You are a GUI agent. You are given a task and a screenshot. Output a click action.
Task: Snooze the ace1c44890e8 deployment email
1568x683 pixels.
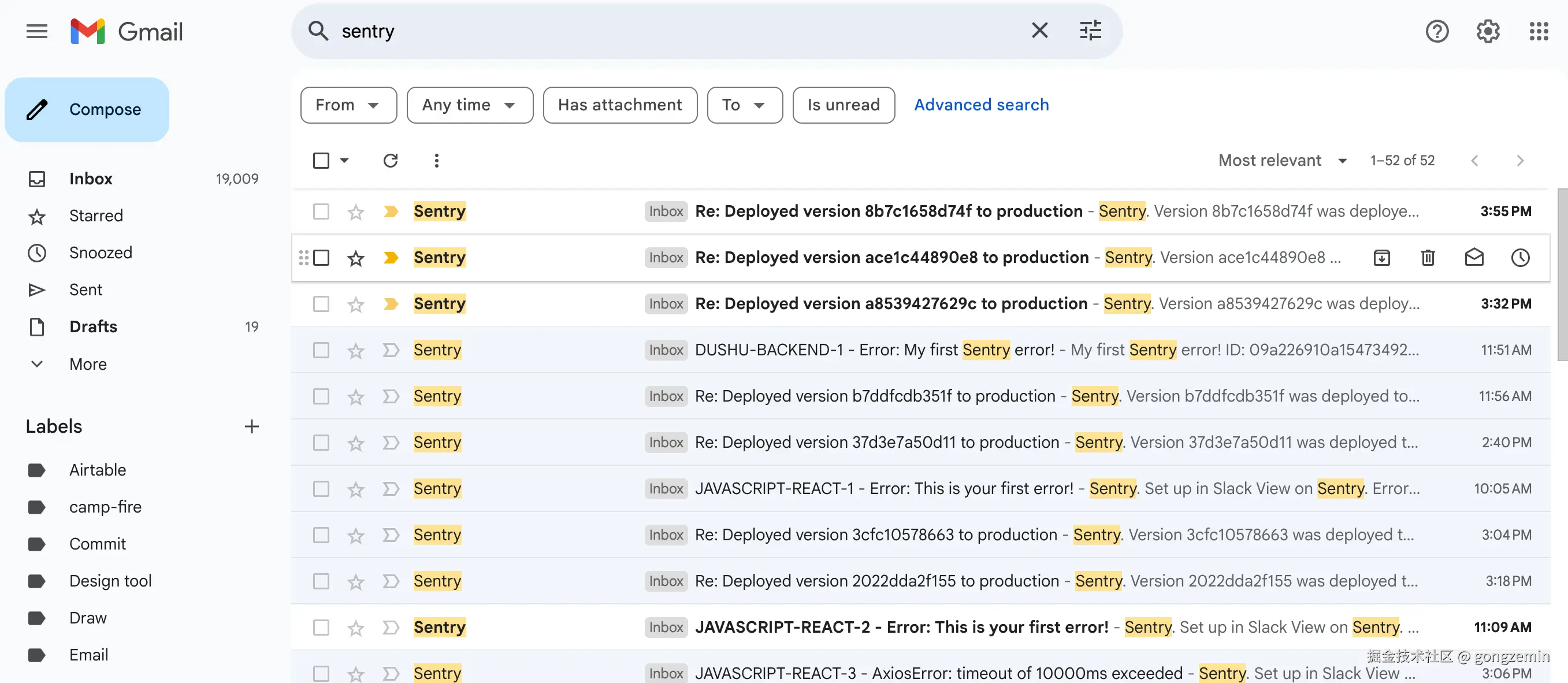[1520, 258]
